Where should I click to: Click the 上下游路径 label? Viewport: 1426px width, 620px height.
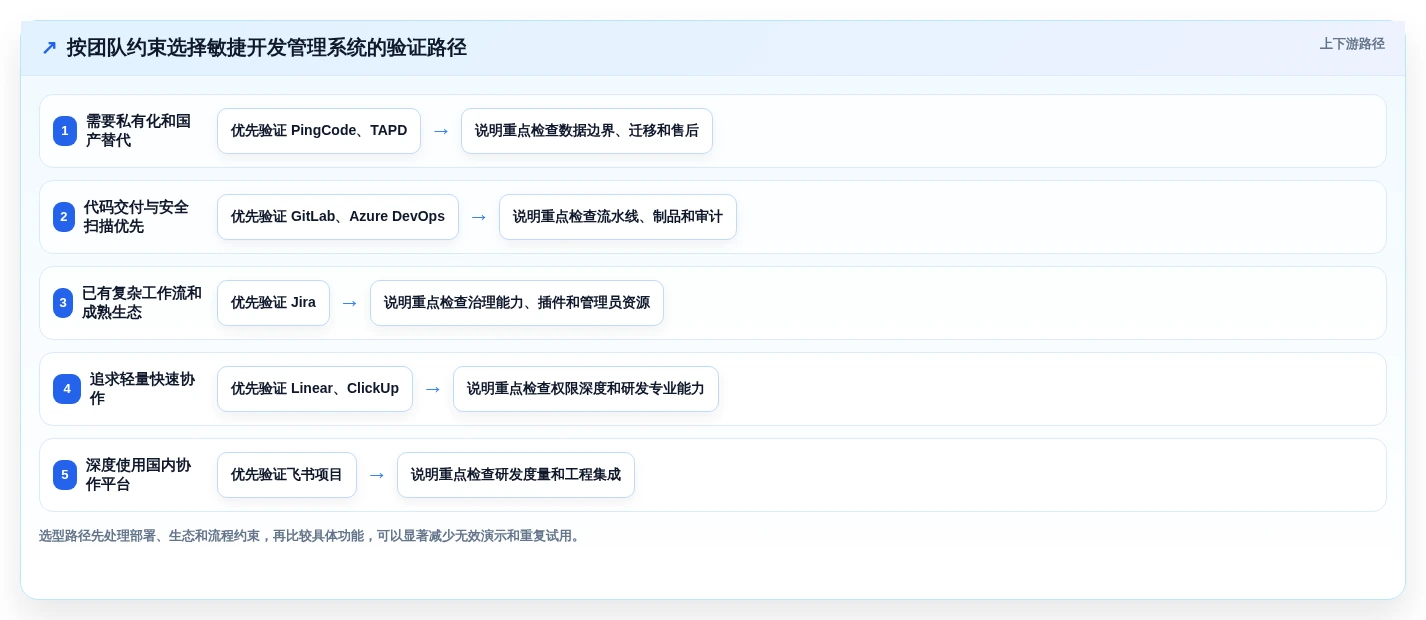tap(1352, 44)
